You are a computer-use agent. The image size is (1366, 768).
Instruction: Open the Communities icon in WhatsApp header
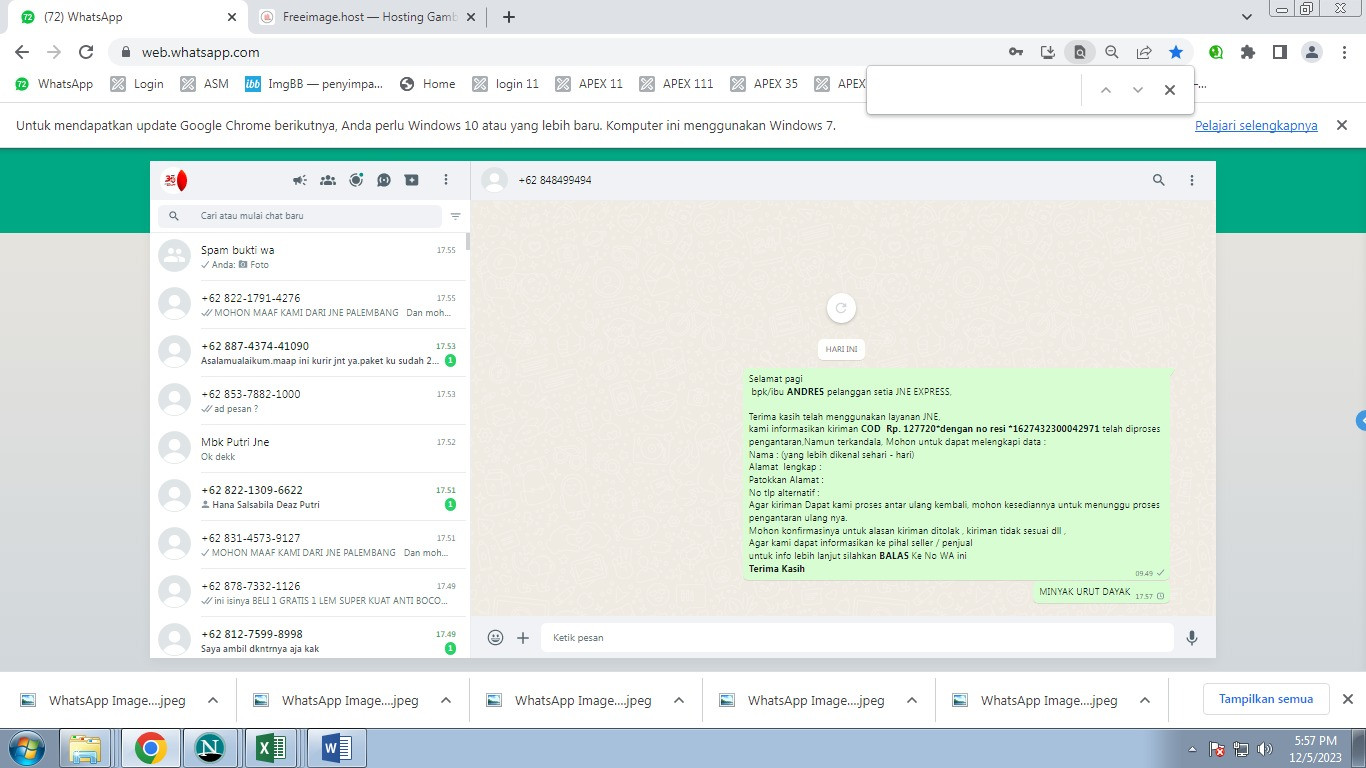tap(328, 180)
